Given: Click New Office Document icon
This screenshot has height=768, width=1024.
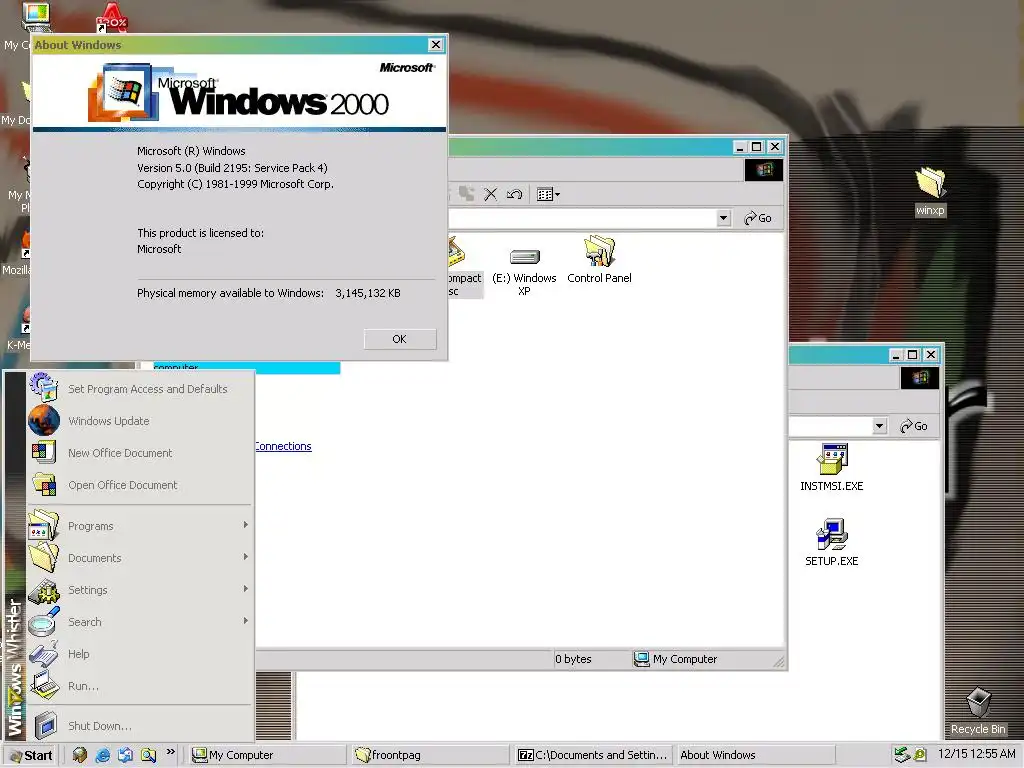Looking at the screenshot, I should pos(44,452).
